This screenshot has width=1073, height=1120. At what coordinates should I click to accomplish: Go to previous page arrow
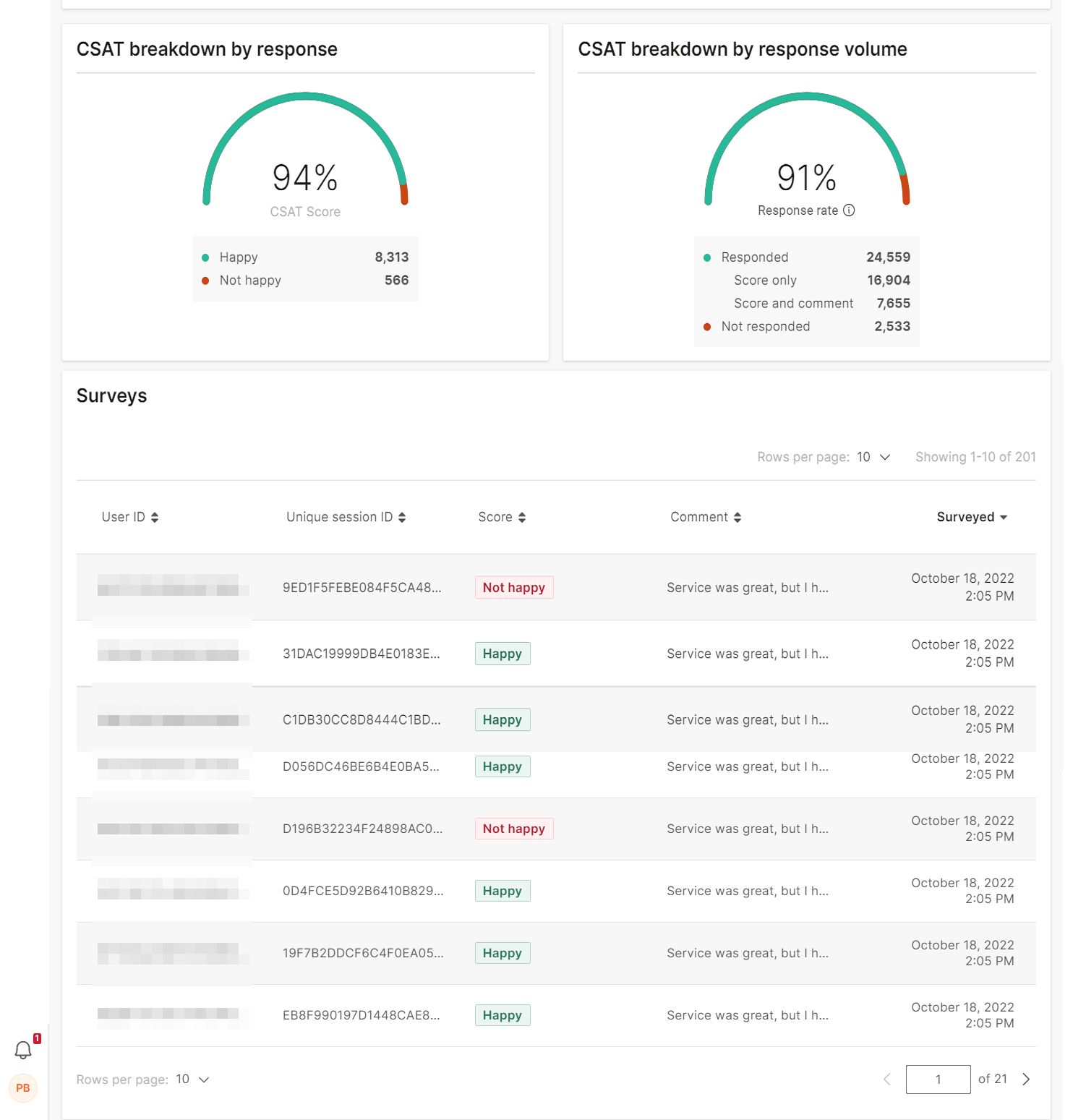pyautogui.click(x=887, y=1080)
